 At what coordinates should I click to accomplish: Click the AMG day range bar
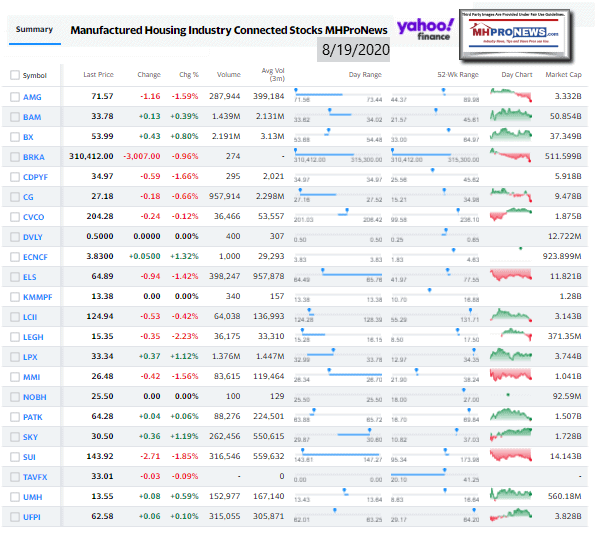click(338, 95)
